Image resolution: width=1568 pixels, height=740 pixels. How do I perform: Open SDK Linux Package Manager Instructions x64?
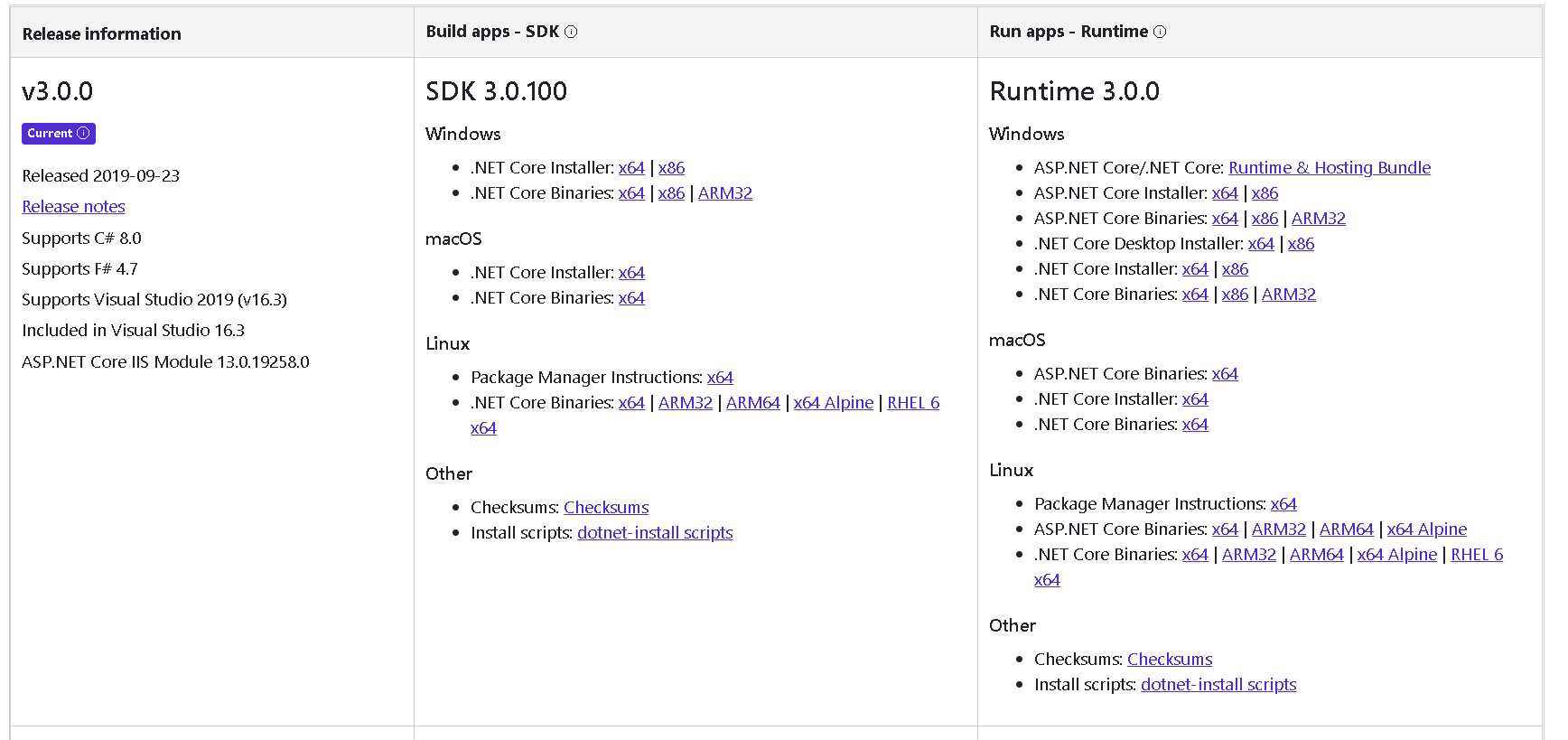[x=720, y=377]
